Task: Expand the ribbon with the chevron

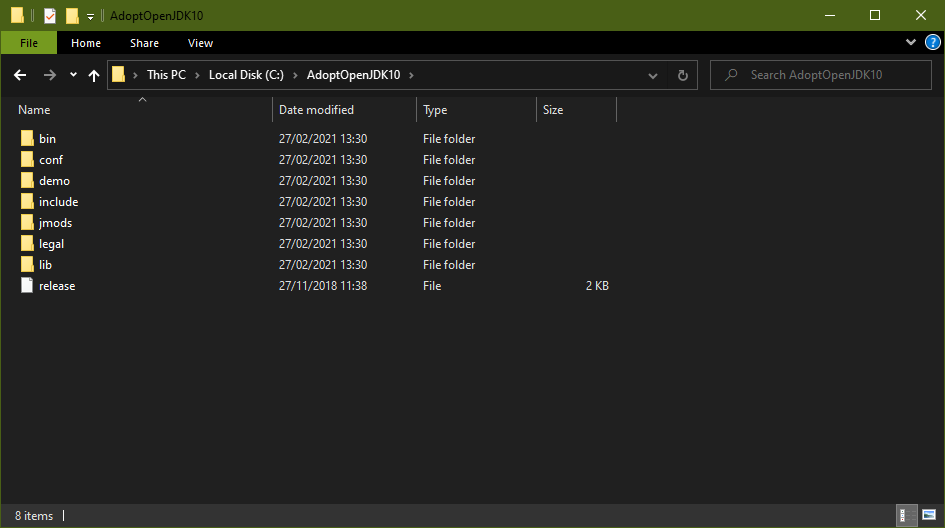Action: [x=911, y=42]
